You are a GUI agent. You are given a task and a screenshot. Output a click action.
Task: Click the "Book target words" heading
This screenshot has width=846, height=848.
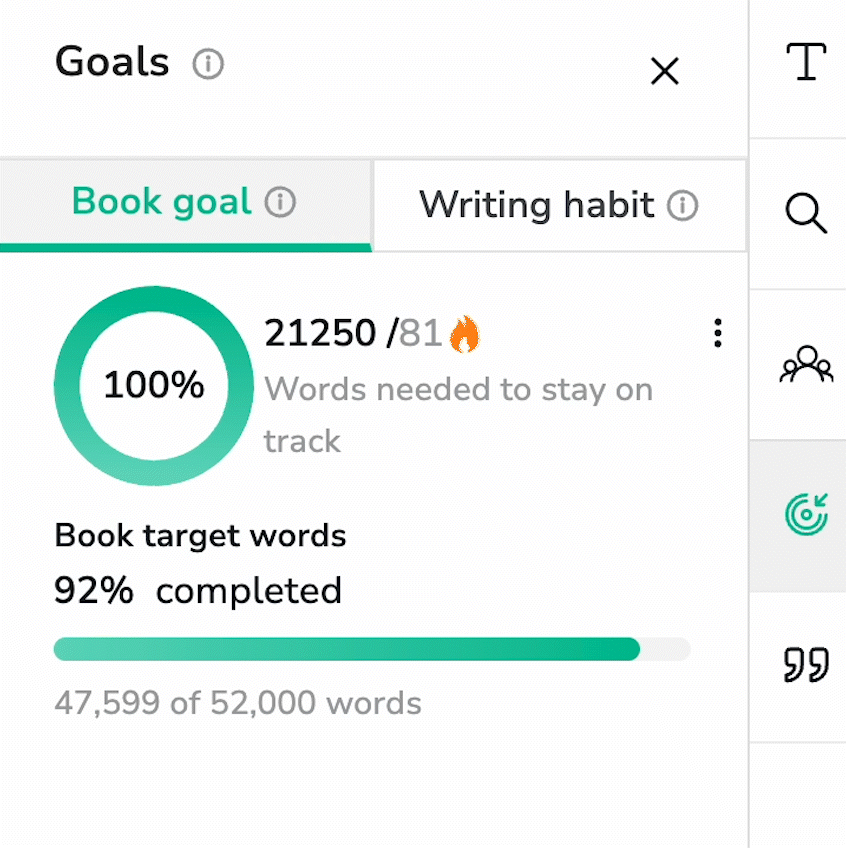(x=200, y=536)
